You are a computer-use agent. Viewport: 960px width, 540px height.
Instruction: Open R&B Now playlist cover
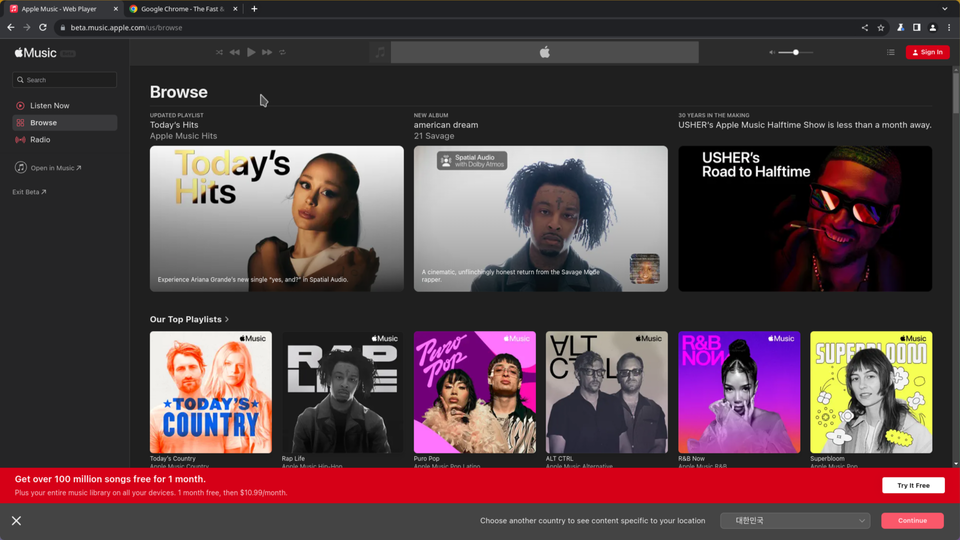(739, 392)
